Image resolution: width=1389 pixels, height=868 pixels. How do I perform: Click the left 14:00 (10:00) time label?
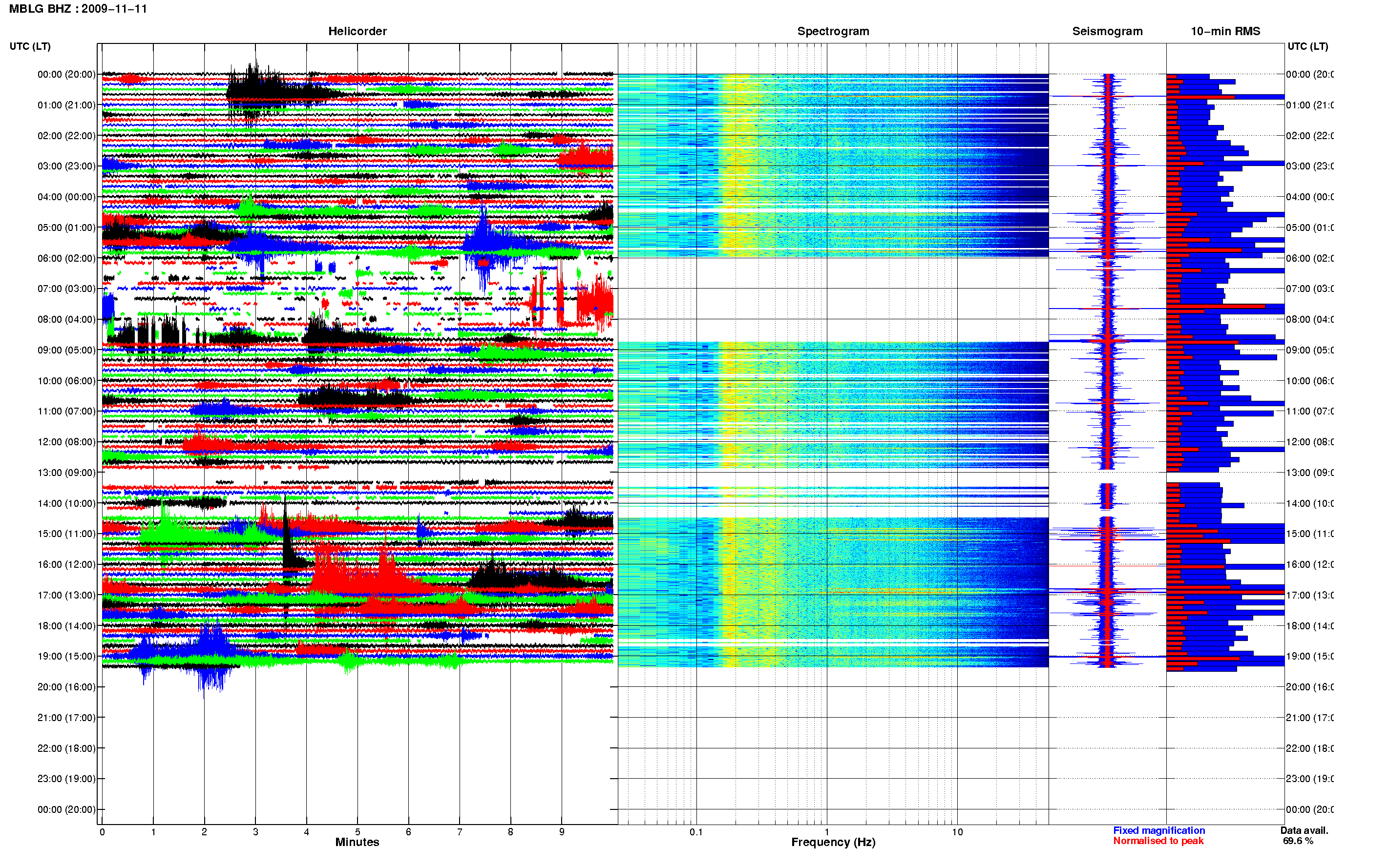coord(66,503)
